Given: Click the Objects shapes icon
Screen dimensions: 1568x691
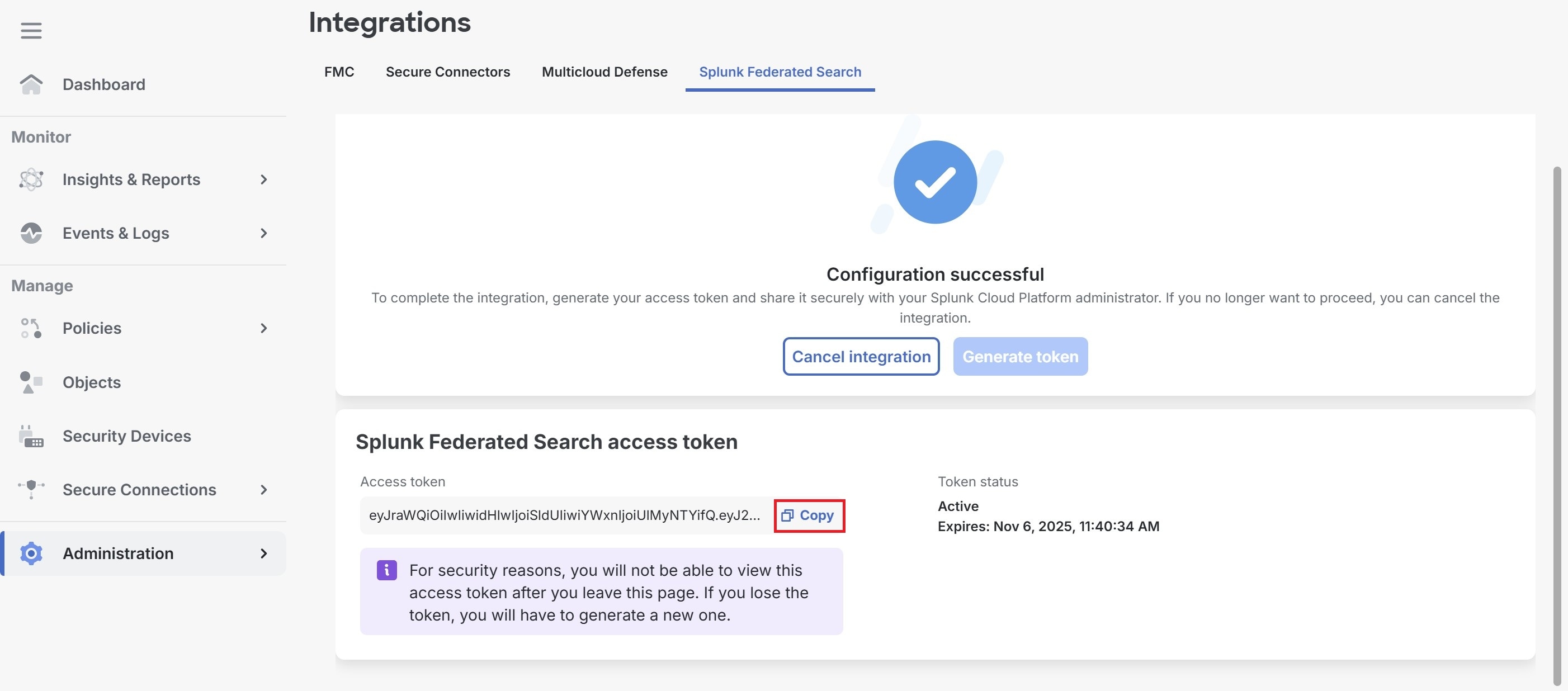Looking at the screenshot, I should 31,382.
